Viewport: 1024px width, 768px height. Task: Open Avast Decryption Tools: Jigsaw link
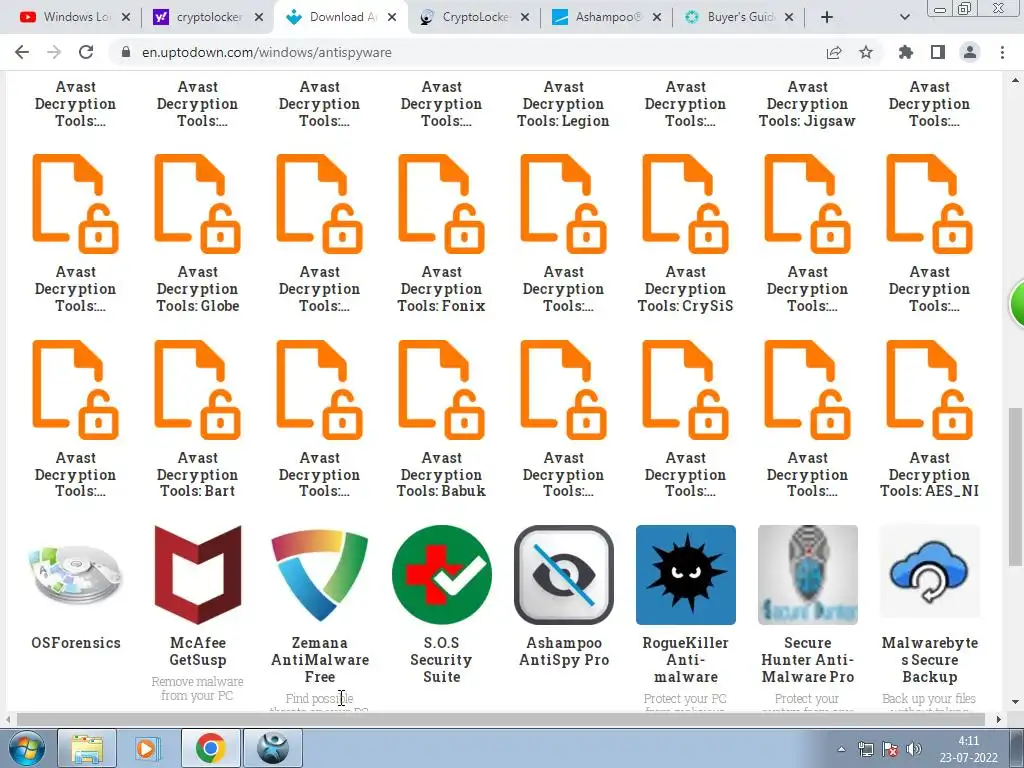808,104
